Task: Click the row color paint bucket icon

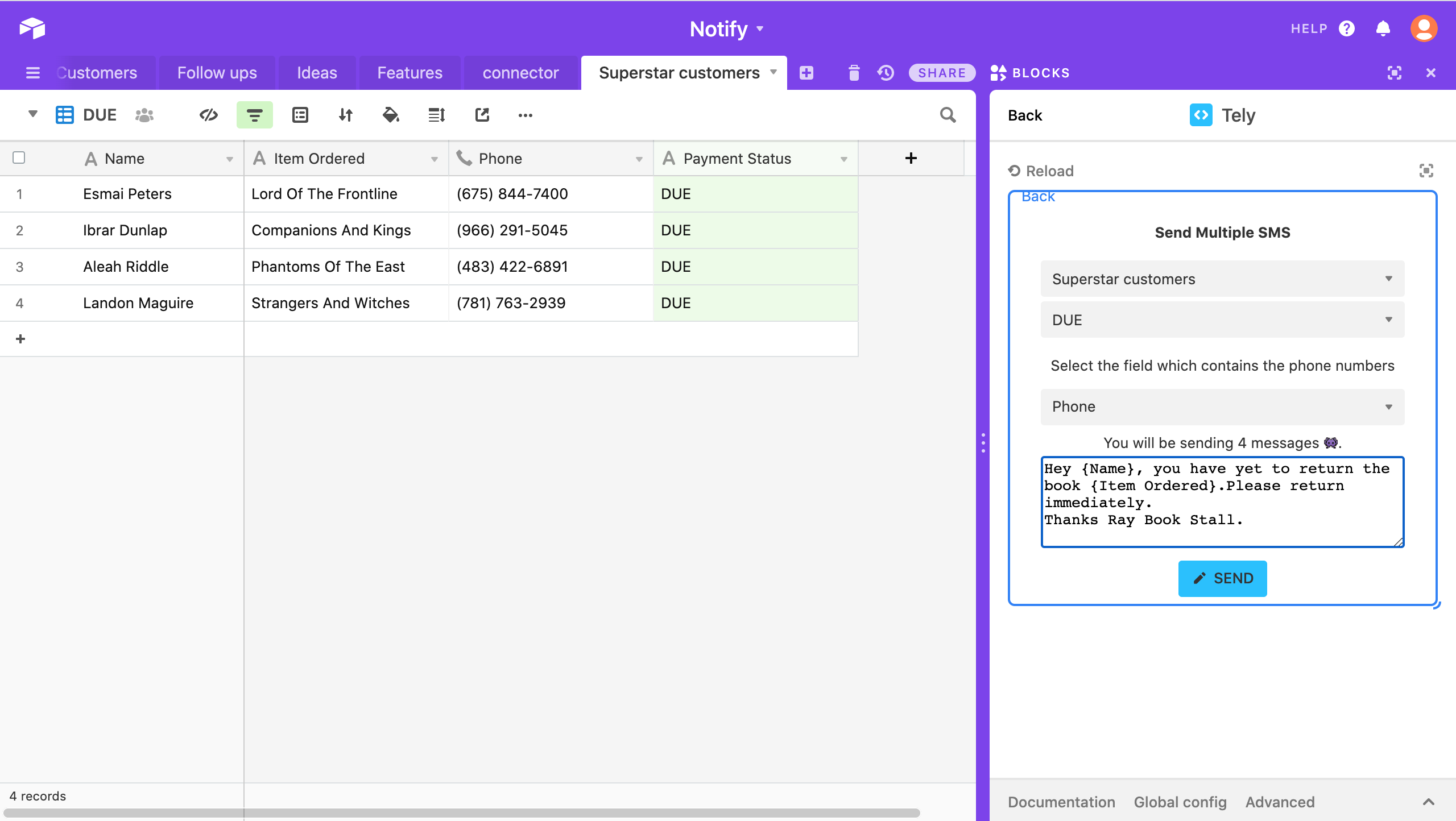Action: [x=391, y=115]
